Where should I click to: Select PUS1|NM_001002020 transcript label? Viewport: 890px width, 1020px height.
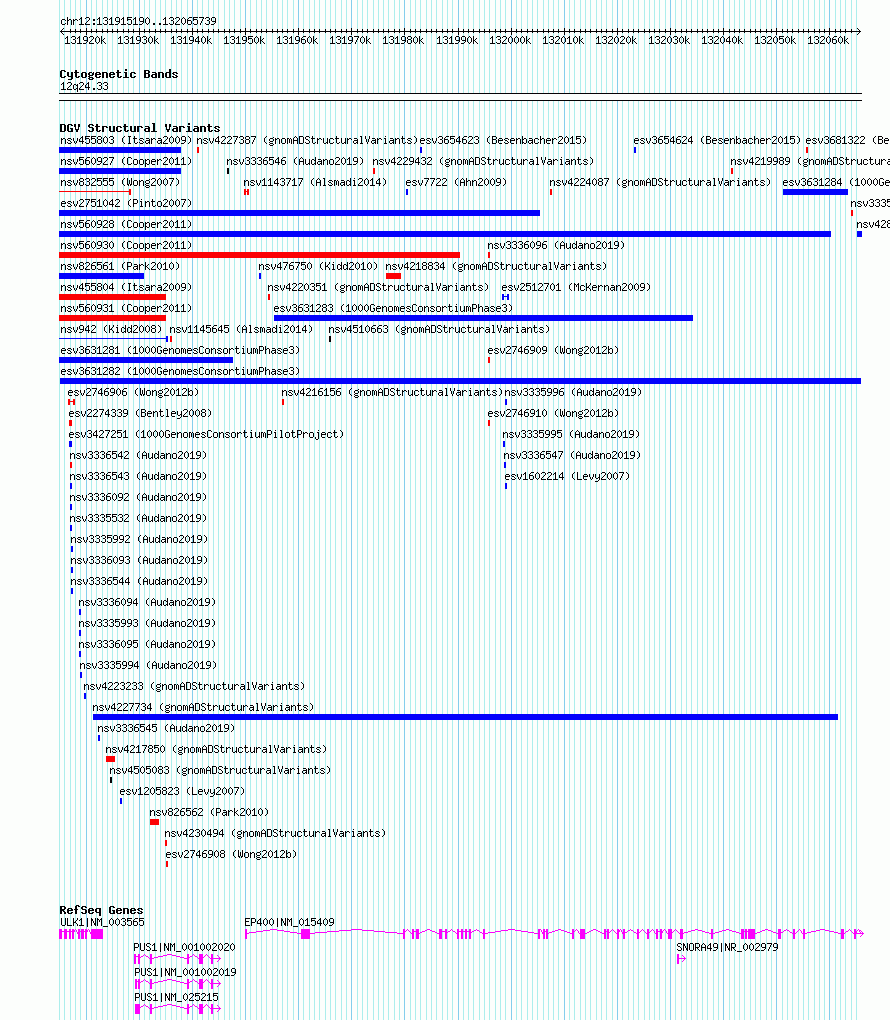point(185,947)
